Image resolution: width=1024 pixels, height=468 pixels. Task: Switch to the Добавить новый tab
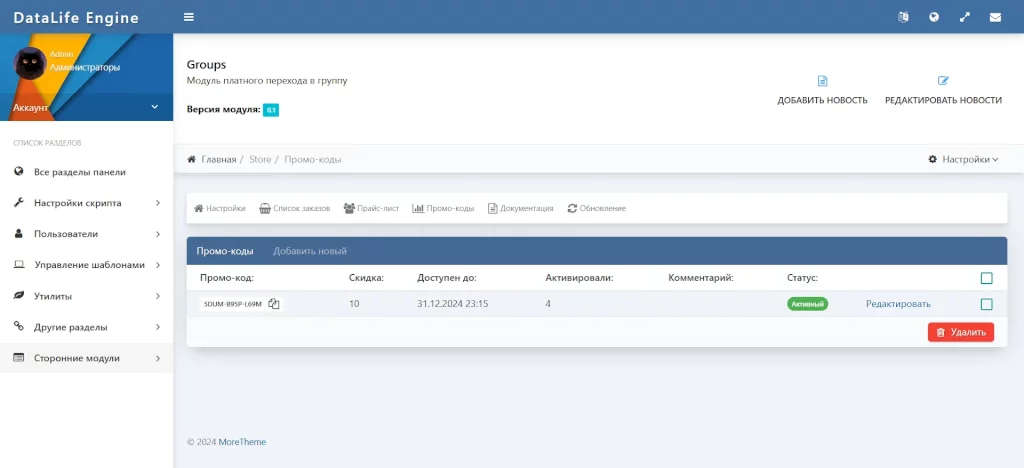[x=310, y=251]
